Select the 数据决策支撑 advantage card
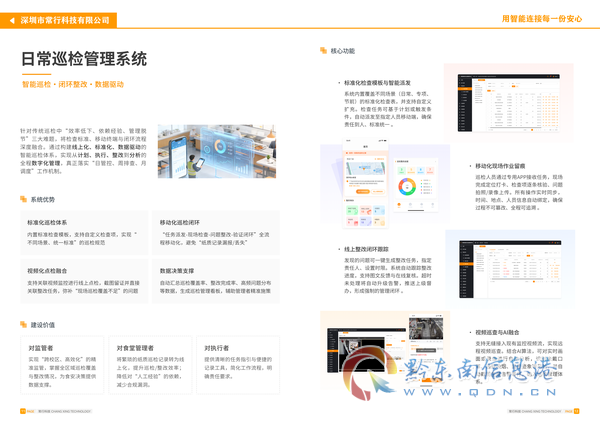Screen dimensions: 600x424 click(x=216, y=281)
